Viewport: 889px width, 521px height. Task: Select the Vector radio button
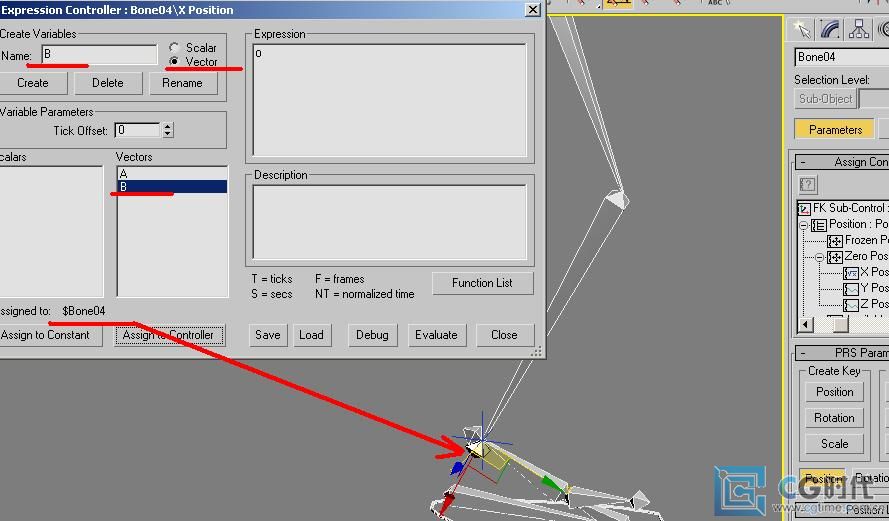coord(175,62)
